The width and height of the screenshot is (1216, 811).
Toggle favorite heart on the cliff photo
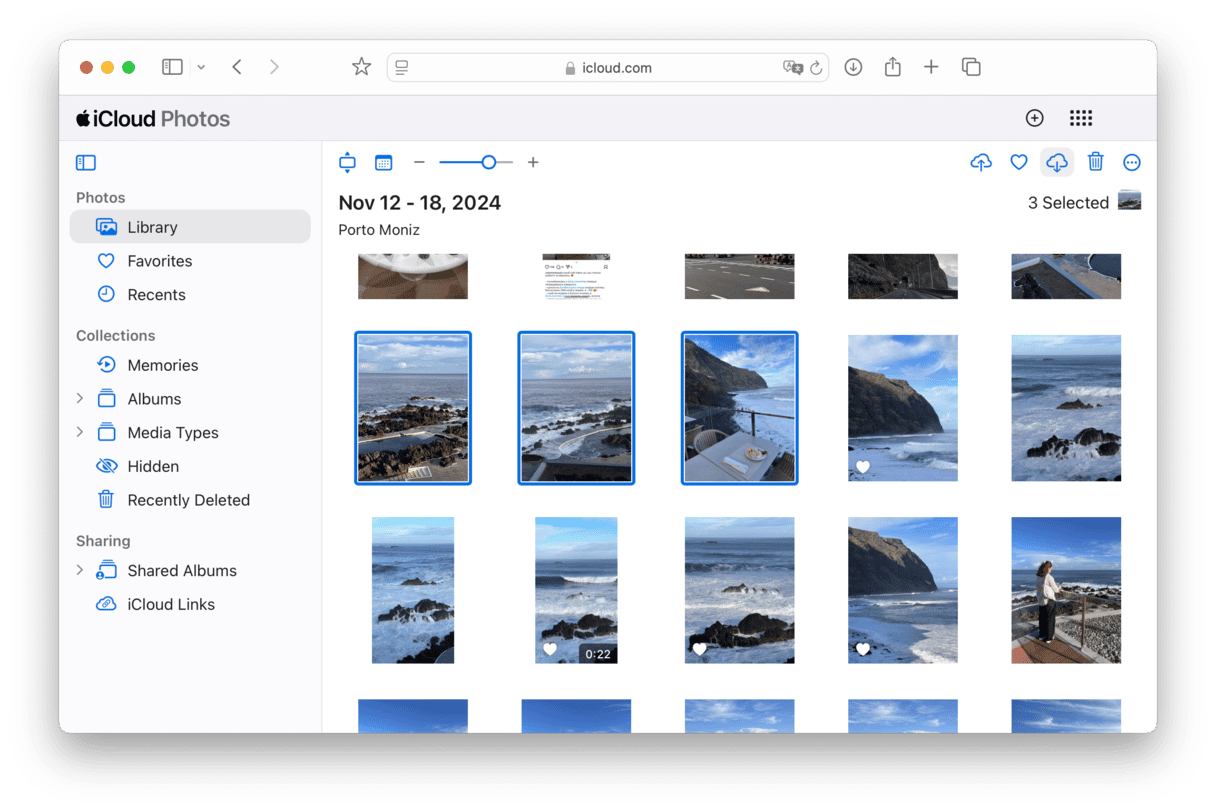tap(863, 467)
